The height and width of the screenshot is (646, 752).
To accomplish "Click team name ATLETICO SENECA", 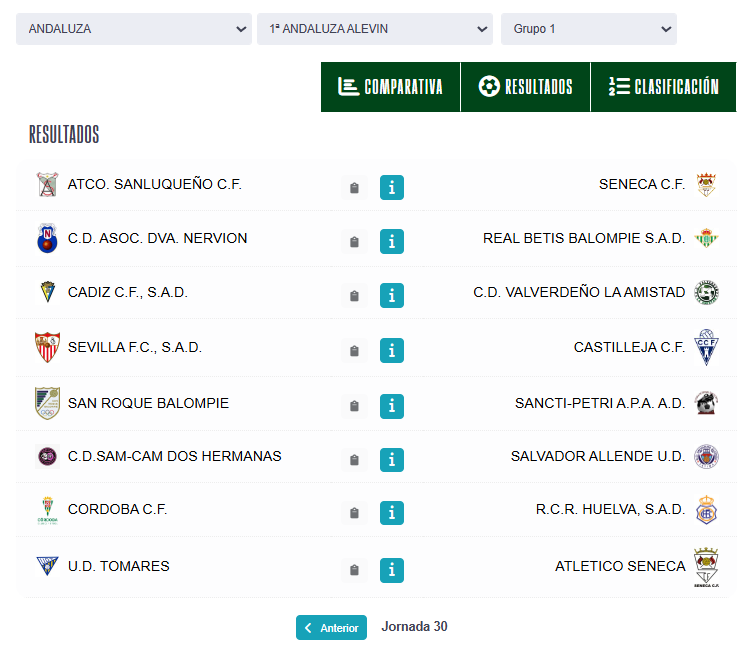I will tap(620, 566).
